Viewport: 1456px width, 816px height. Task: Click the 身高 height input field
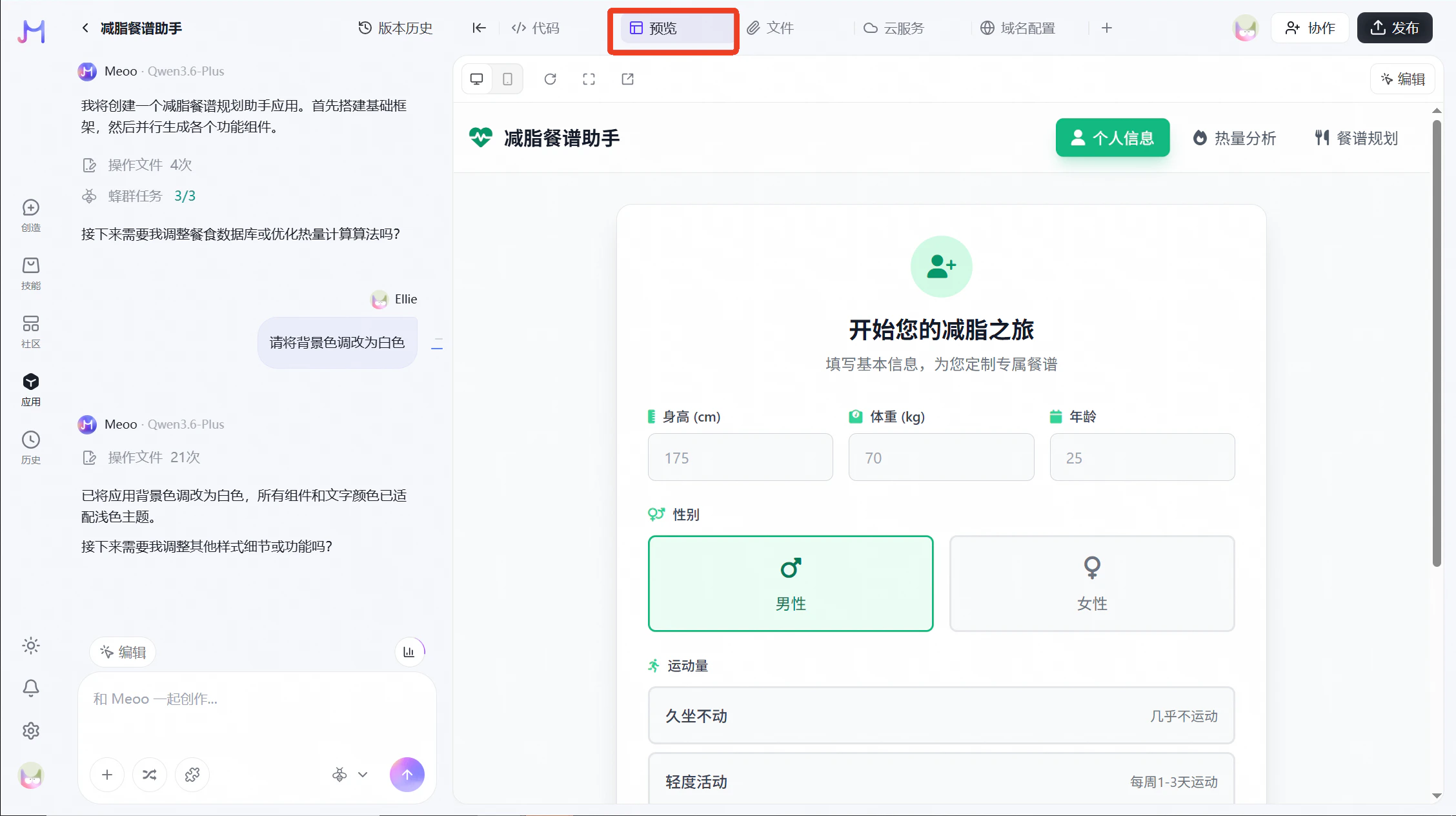[740, 457]
